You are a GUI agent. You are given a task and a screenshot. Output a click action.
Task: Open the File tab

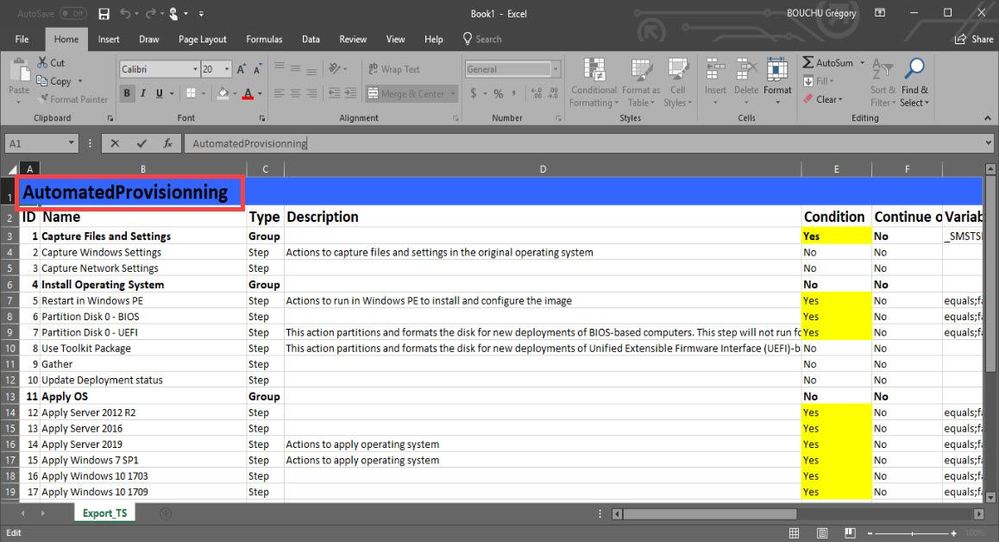(x=22, y=39)
